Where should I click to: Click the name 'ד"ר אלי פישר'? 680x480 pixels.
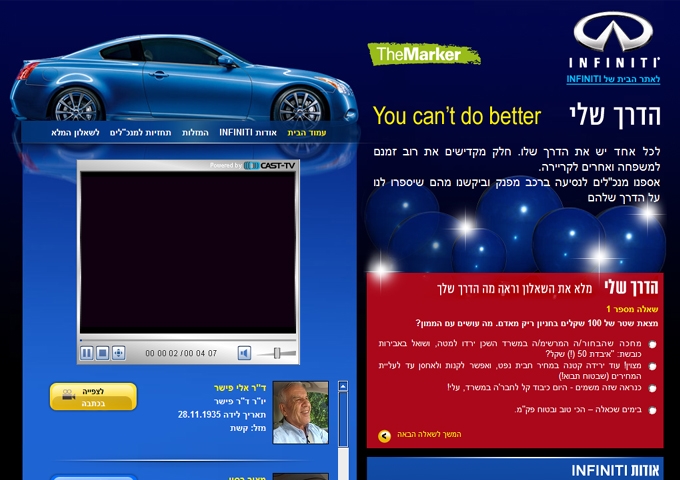[x=240, y=388]
